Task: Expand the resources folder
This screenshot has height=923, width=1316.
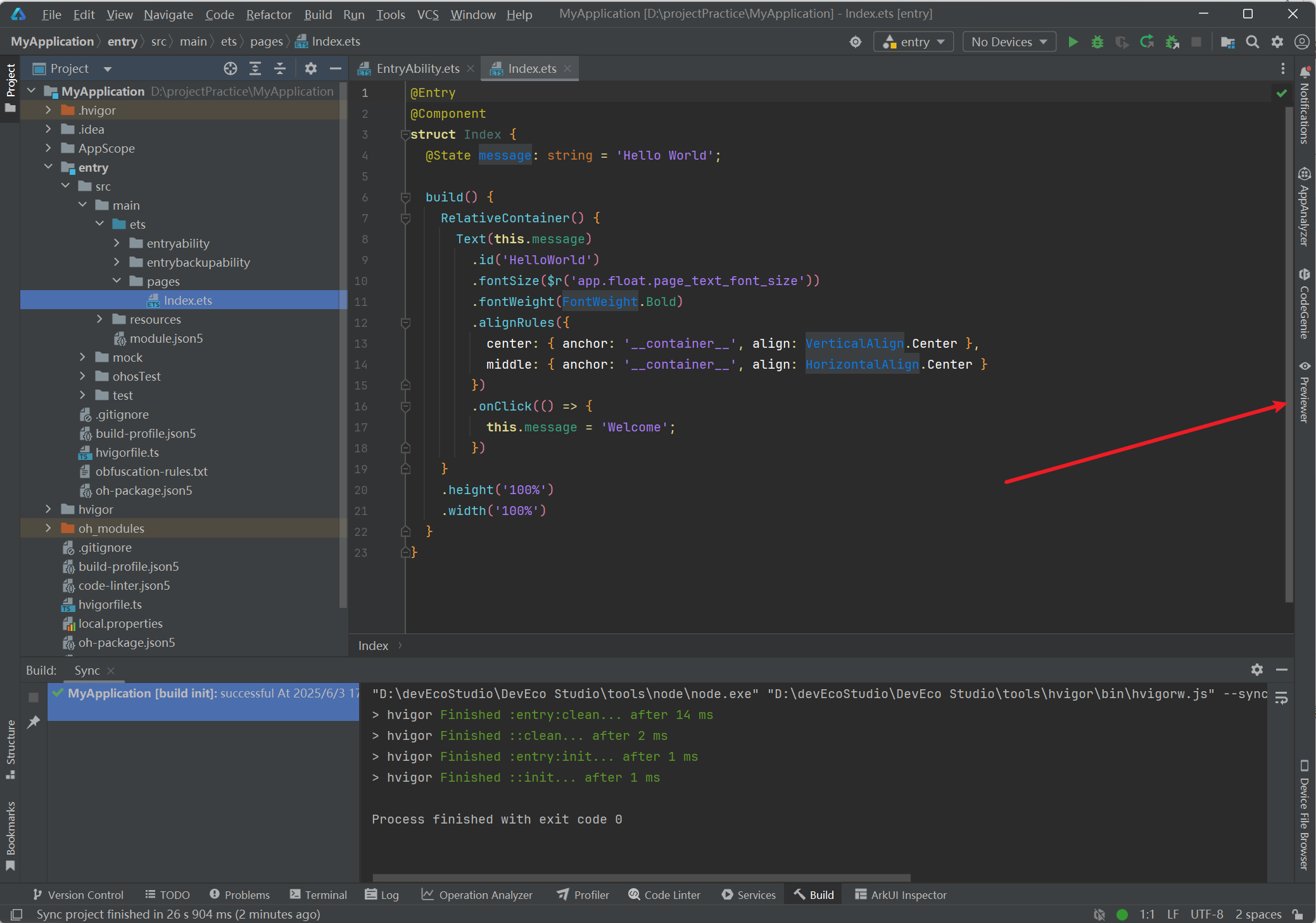Action: pos(99,319)
